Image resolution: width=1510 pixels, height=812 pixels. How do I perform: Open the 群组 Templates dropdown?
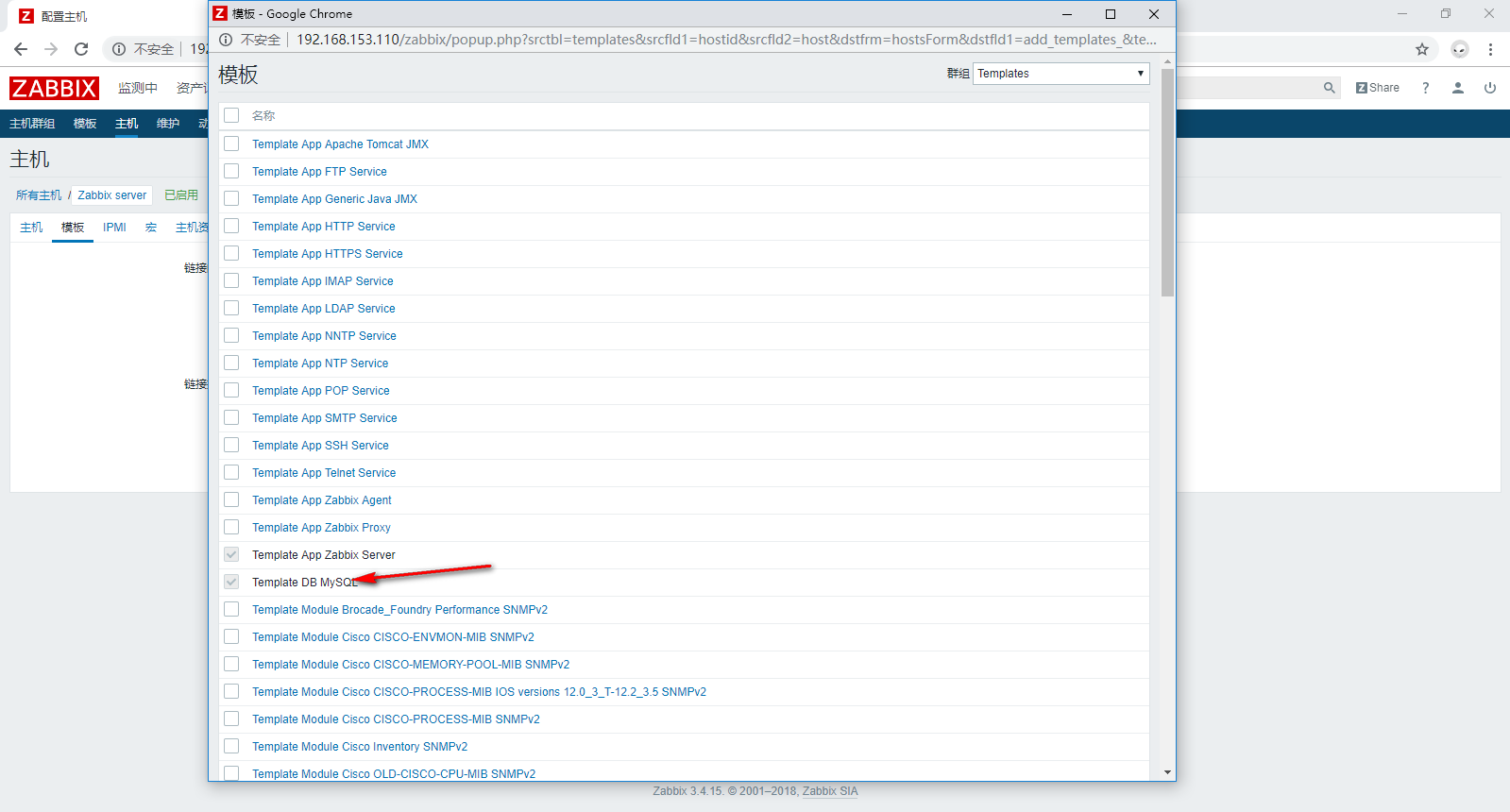pos(1061,74)
